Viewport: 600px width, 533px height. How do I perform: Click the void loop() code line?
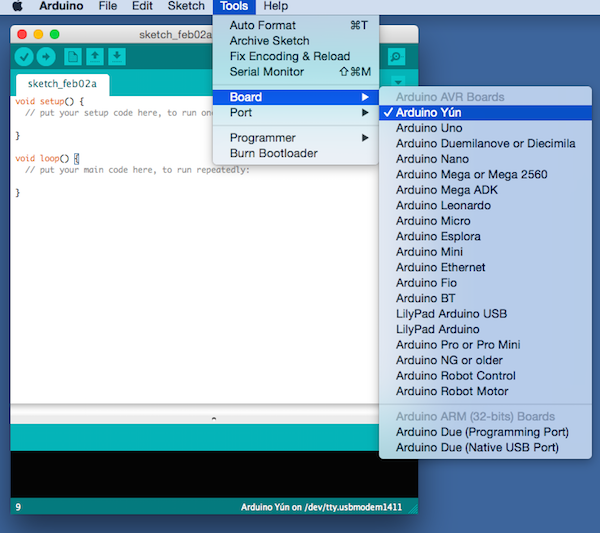click(x=47, y=158)
